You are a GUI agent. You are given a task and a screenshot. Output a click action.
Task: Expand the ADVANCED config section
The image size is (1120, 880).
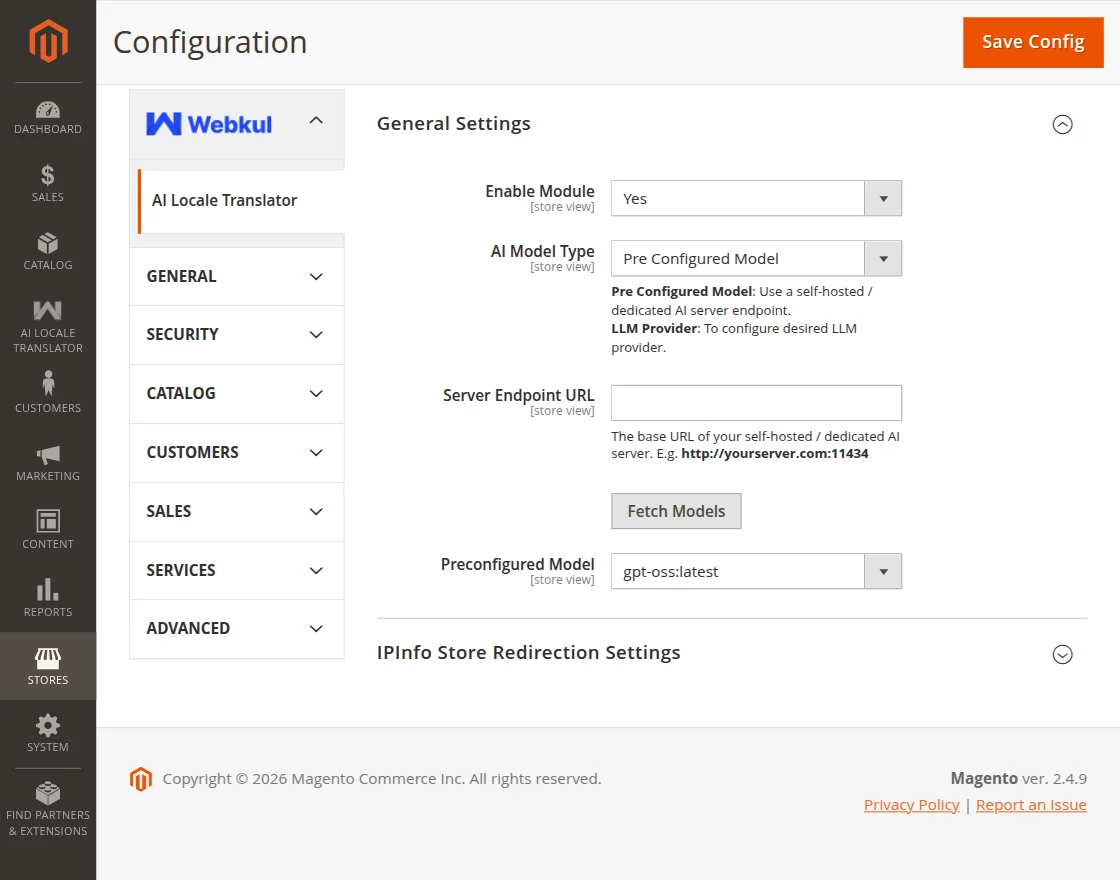(x=236, y=629)
